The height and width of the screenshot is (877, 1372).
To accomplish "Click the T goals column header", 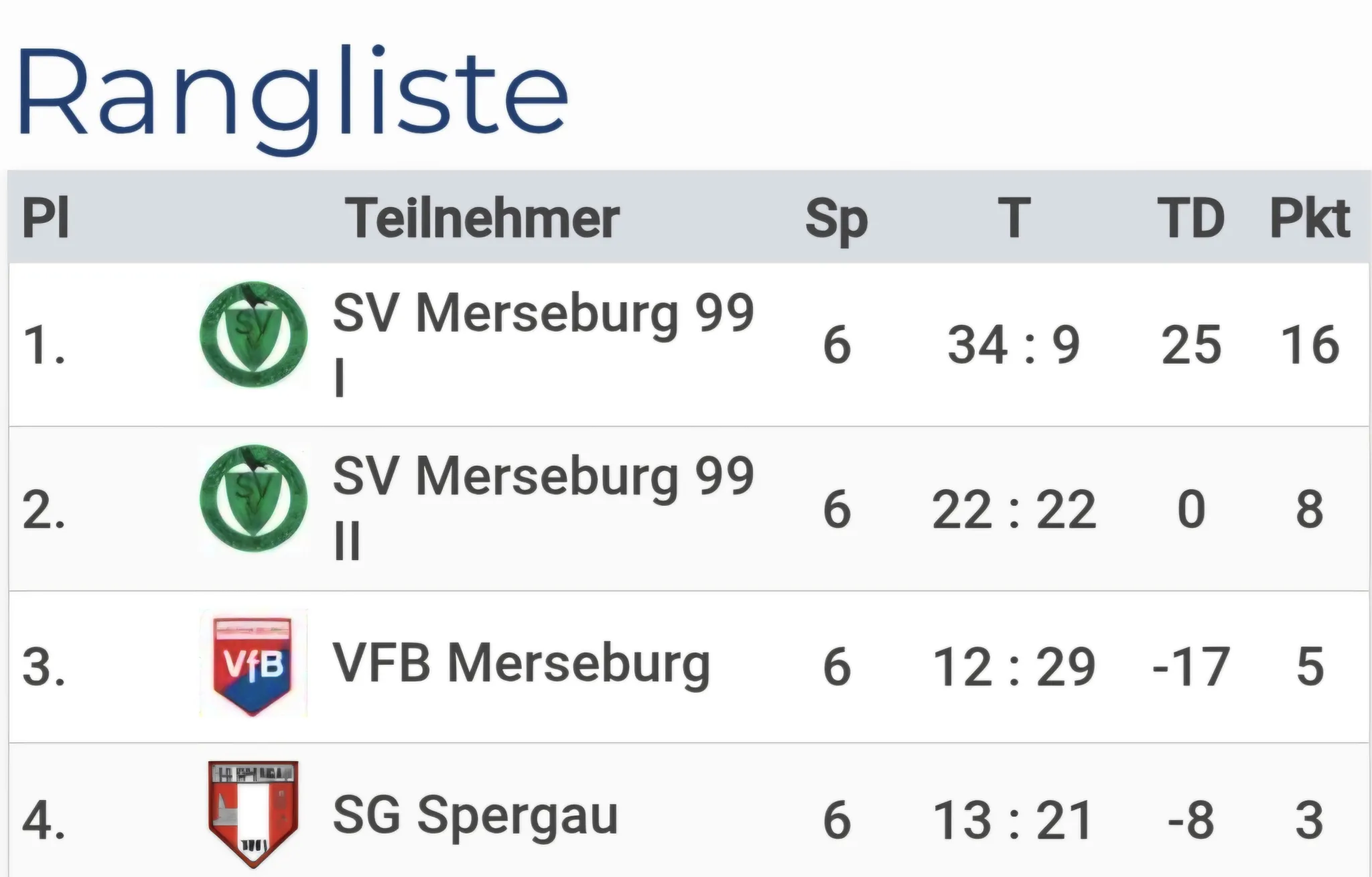I will [x=1014, y=218].
